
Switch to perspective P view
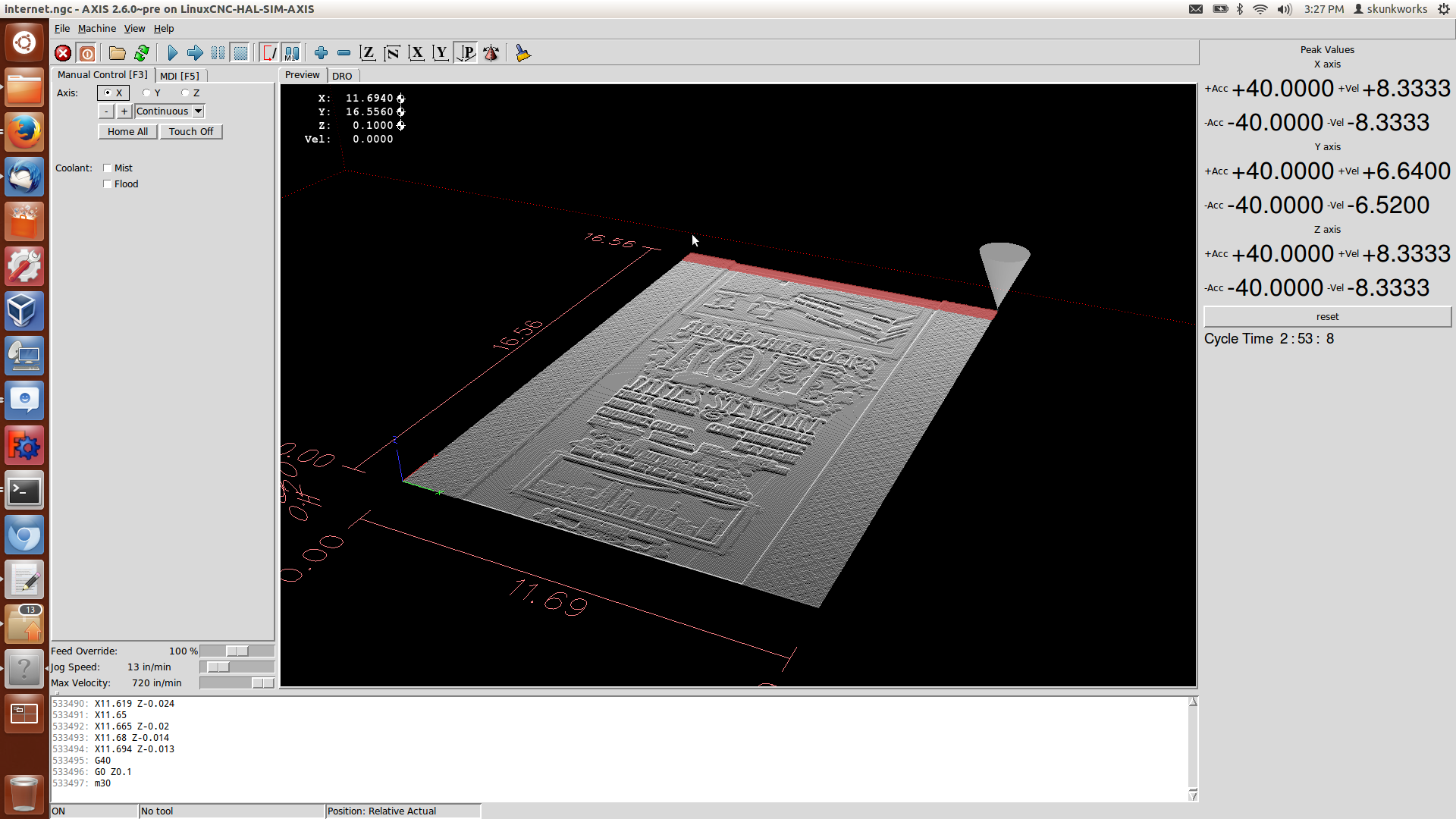tap(466, 53)
